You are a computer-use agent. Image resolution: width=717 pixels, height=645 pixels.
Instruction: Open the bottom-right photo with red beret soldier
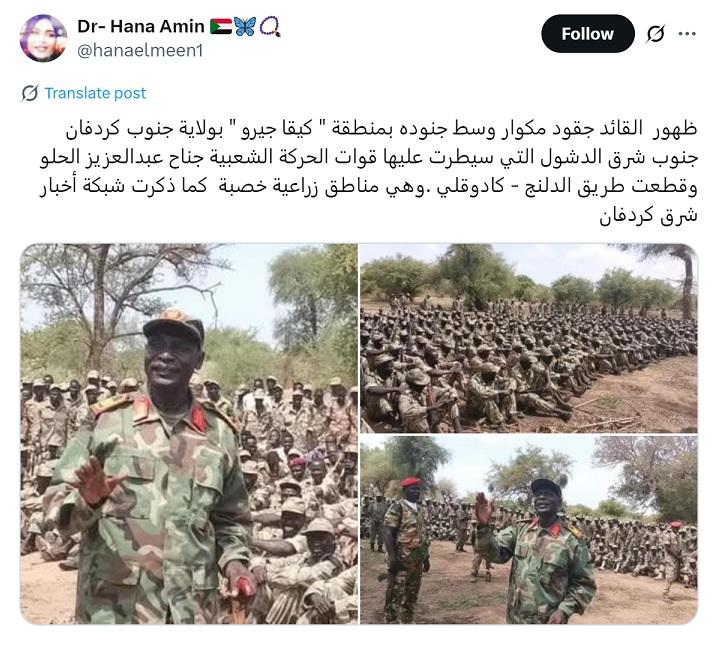point(529,530)
